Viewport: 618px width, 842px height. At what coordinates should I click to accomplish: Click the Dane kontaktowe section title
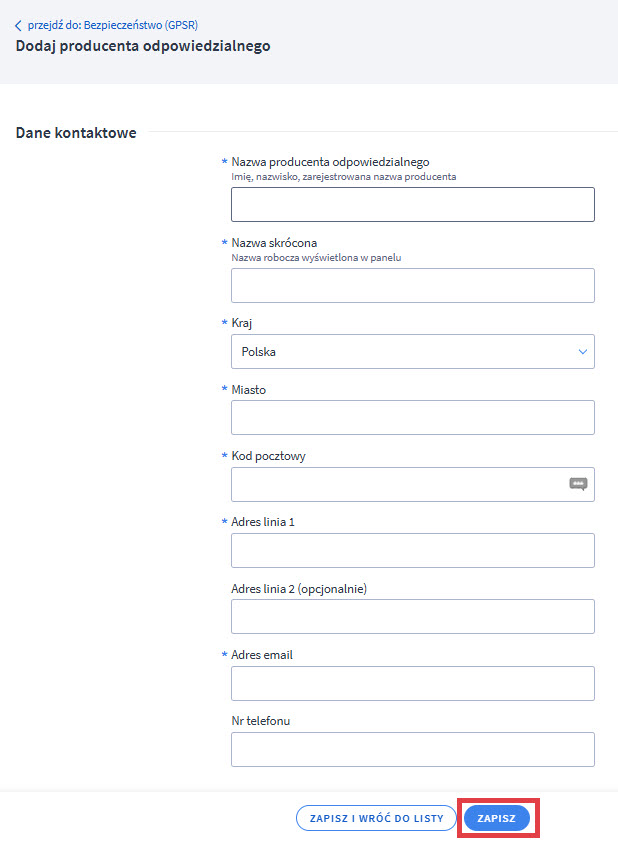(x=76, y=133)
